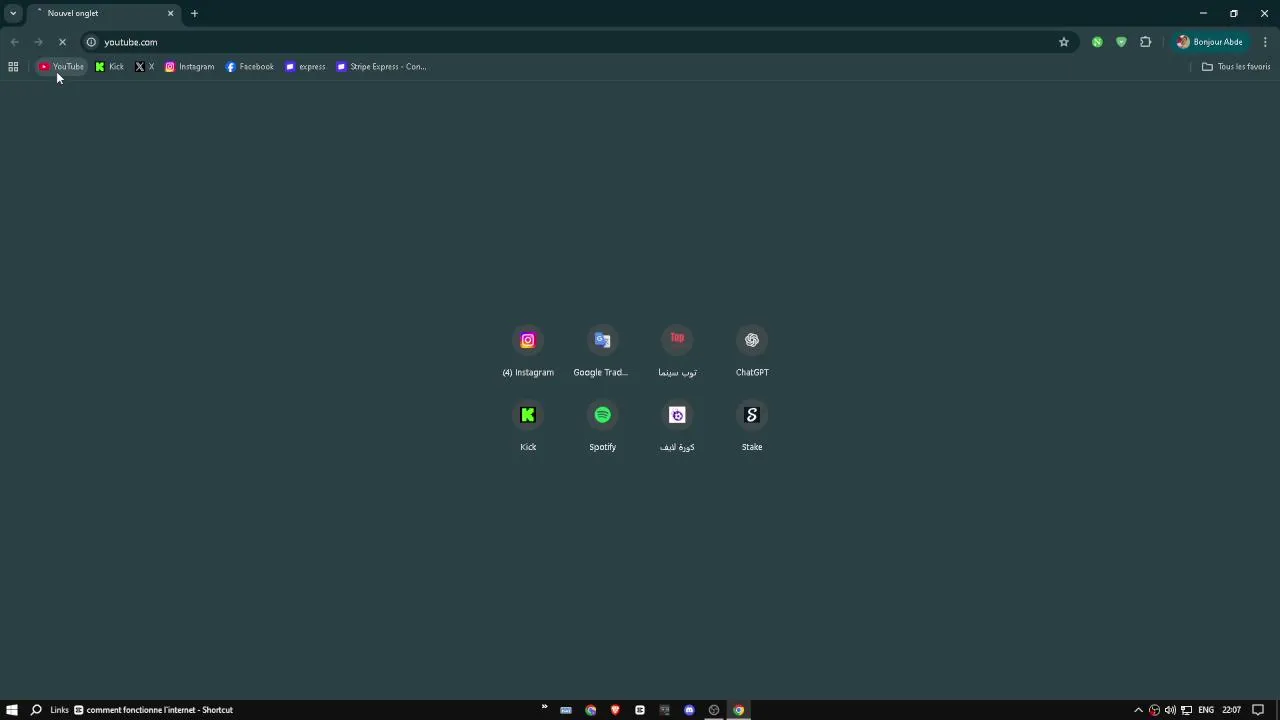Stop loading the page
The width and height of the screenshot is (1280, 720).
(x=62, y=42)
